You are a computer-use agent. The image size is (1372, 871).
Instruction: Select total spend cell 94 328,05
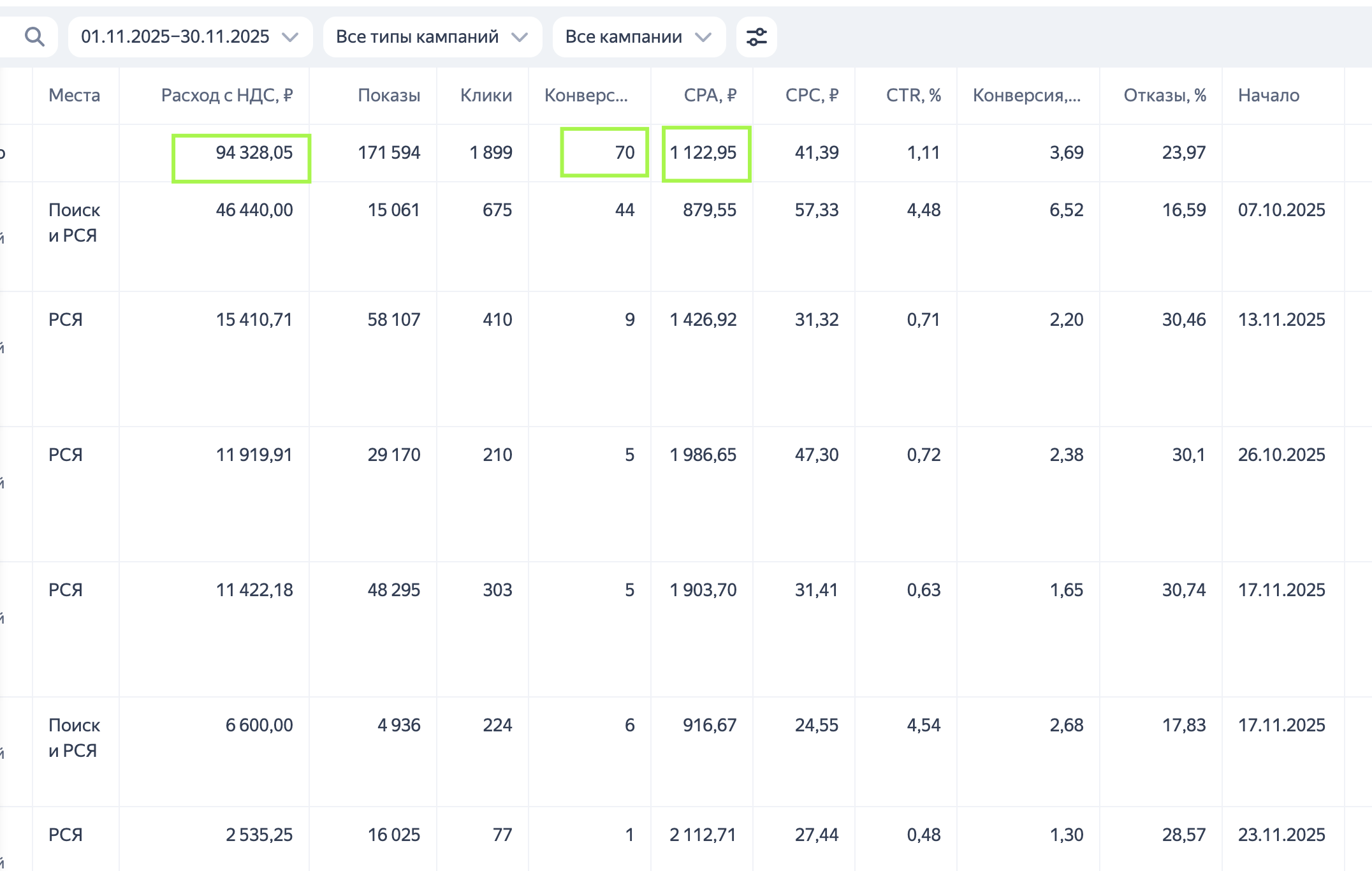pyautogui.click(x=254, y=153)
